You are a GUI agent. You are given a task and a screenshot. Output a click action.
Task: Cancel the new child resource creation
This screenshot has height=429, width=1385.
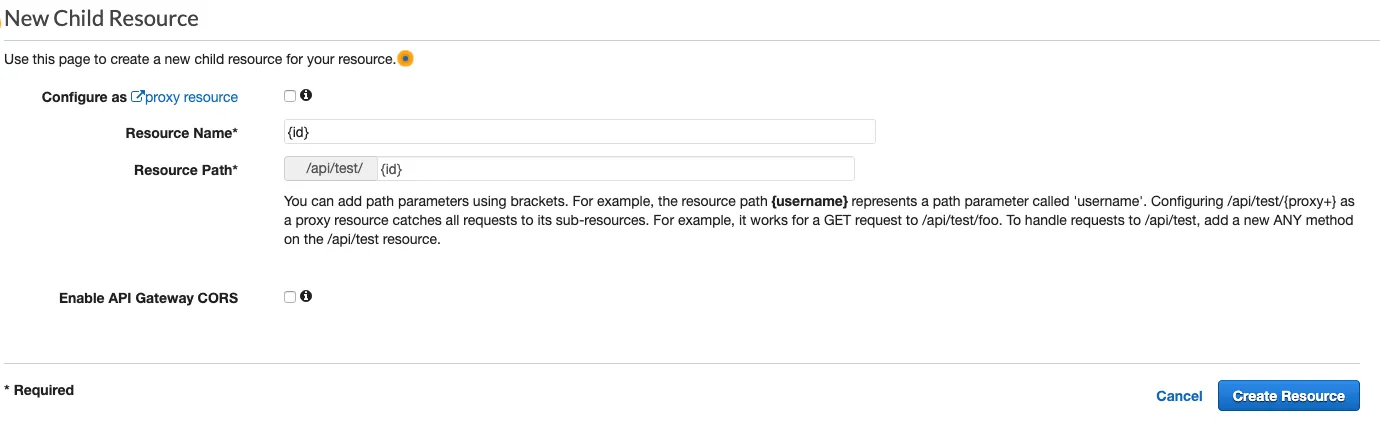pyautogui.click(x=1179, y=396)
